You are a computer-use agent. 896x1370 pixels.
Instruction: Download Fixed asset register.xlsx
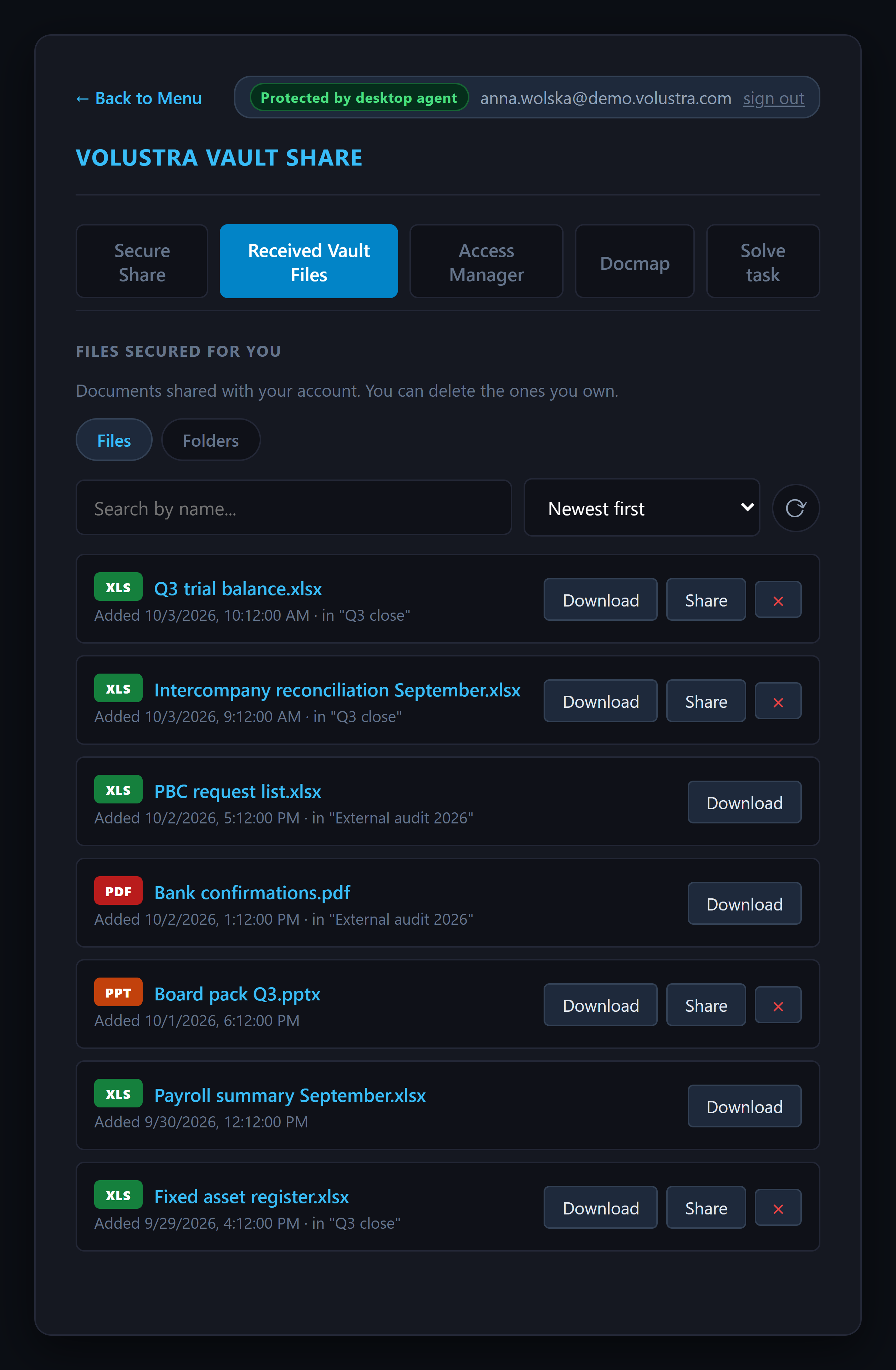tap(600, 1208)
